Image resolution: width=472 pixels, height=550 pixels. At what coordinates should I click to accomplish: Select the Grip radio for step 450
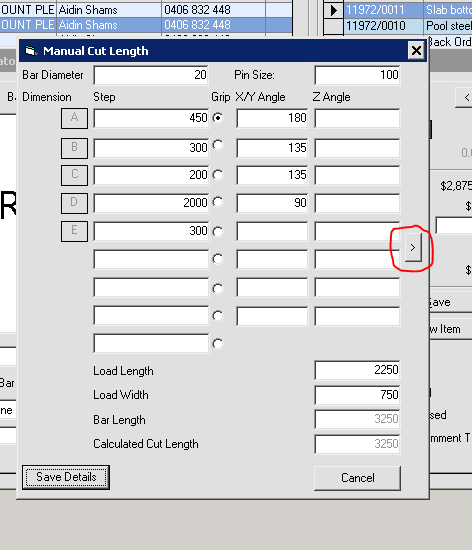click(x=218, y=118)
